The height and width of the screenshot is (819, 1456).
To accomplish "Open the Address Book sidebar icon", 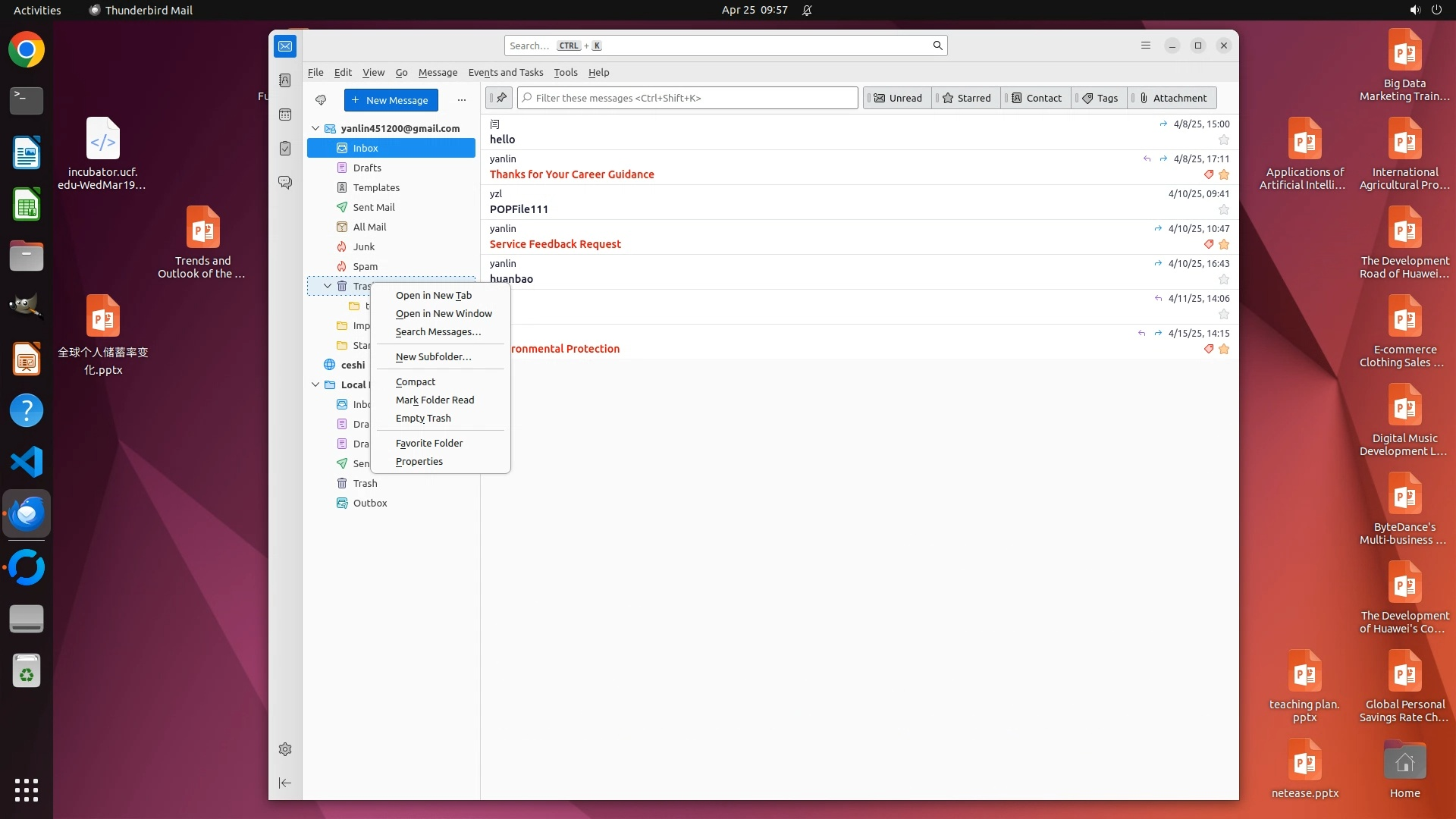I will click(285, 80).
